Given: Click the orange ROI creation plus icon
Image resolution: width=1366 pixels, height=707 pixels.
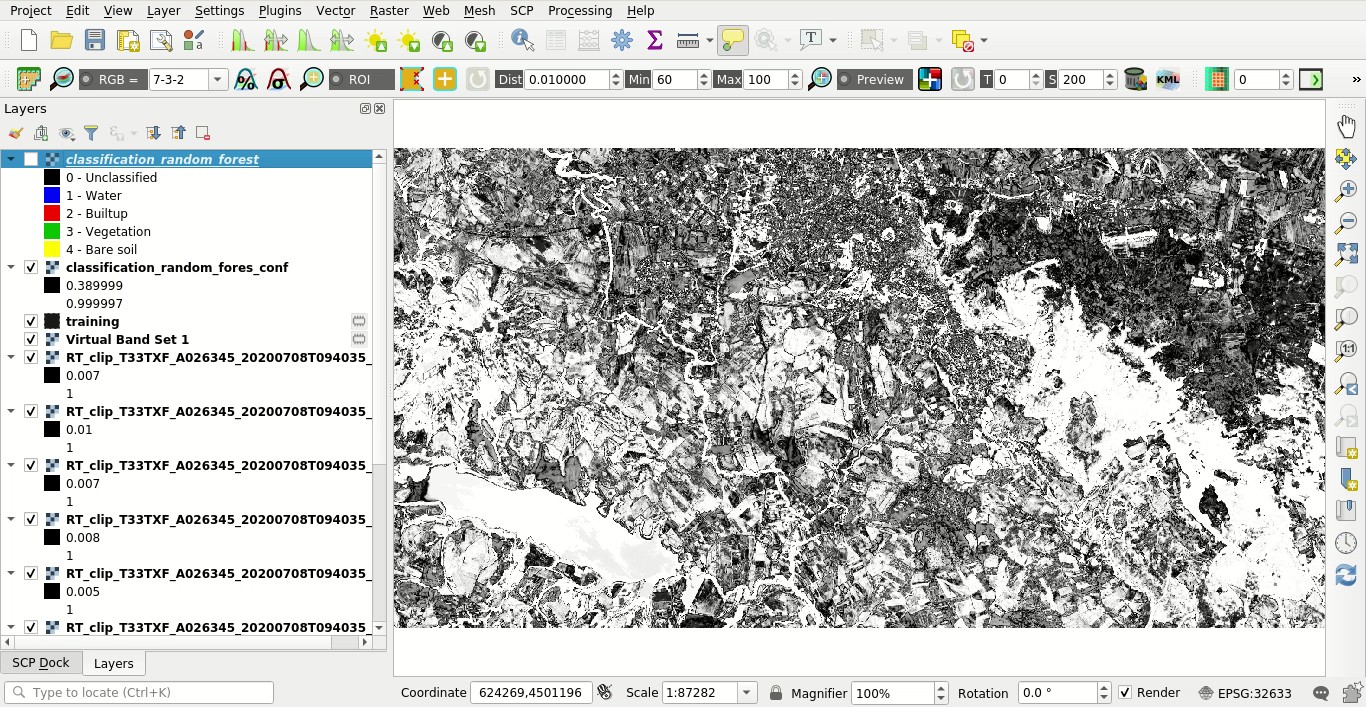Looking at the screenshot, I should (445, 79).
